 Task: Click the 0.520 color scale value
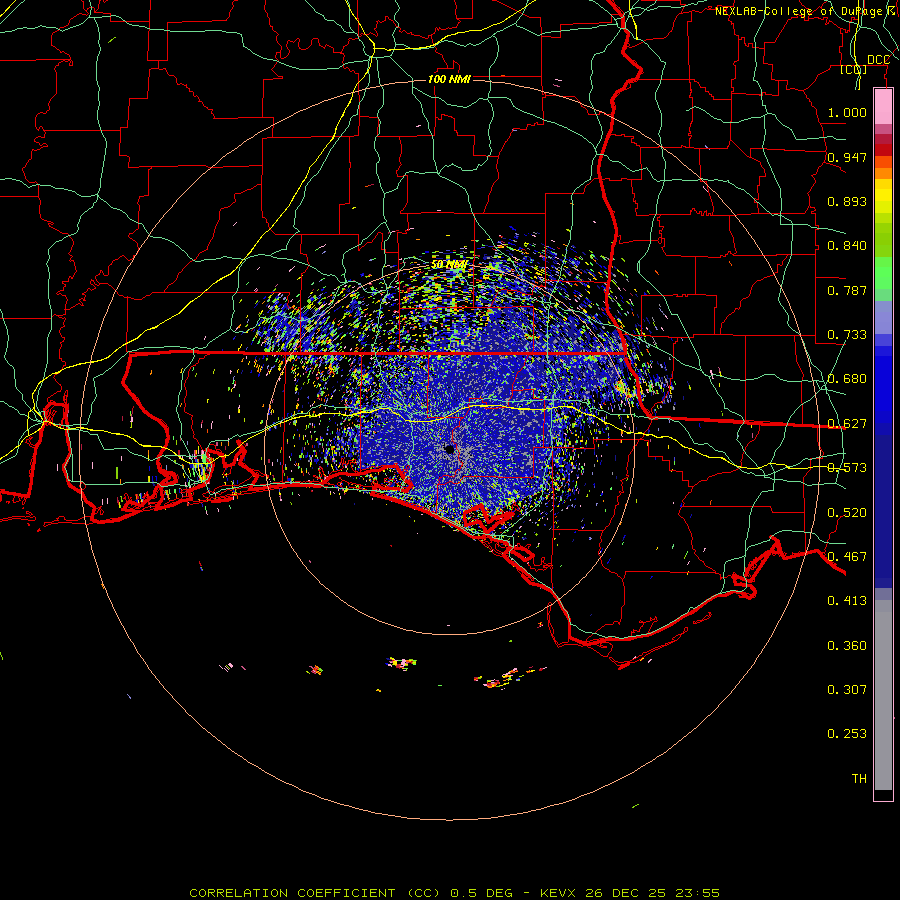pos(847,513)
